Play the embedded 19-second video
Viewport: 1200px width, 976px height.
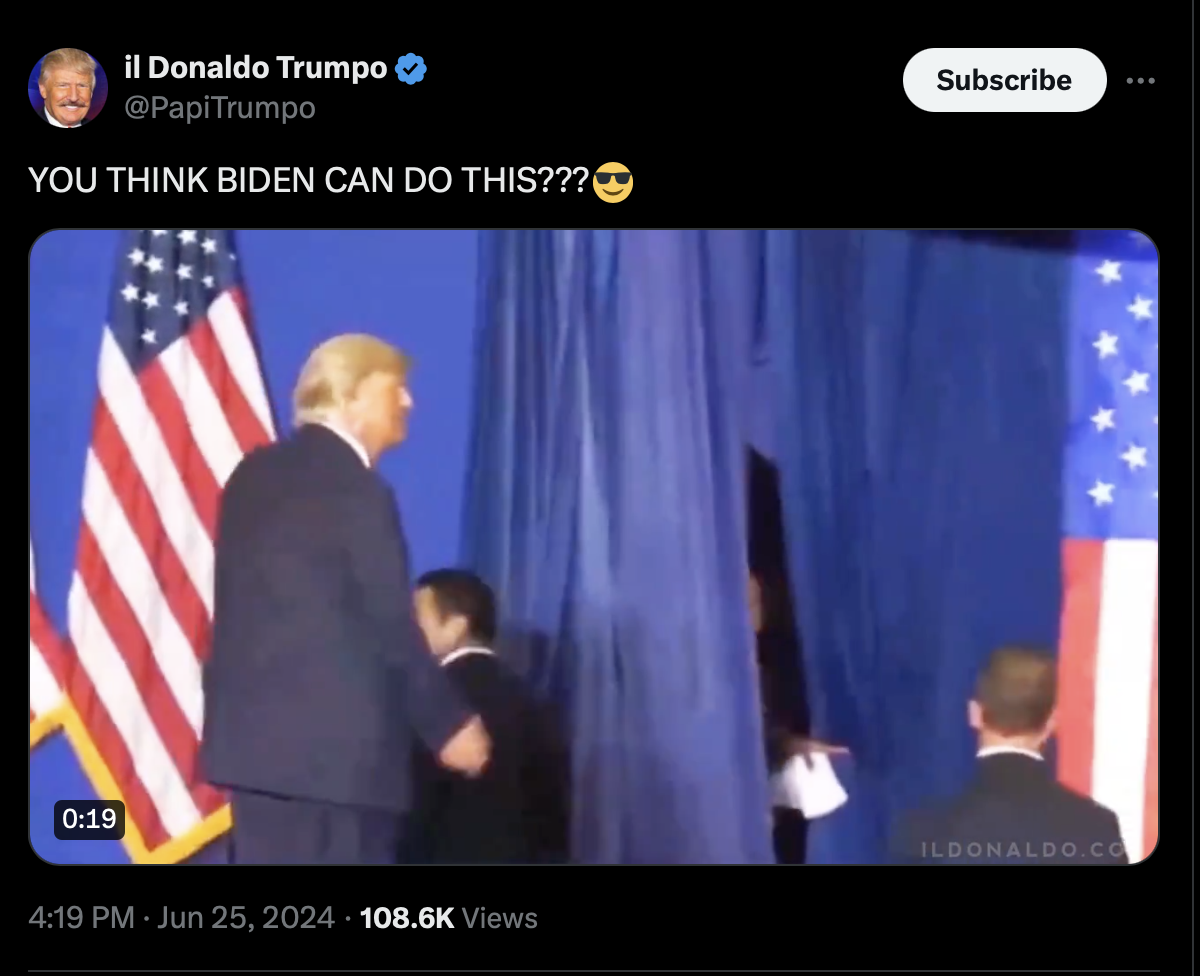594,547
